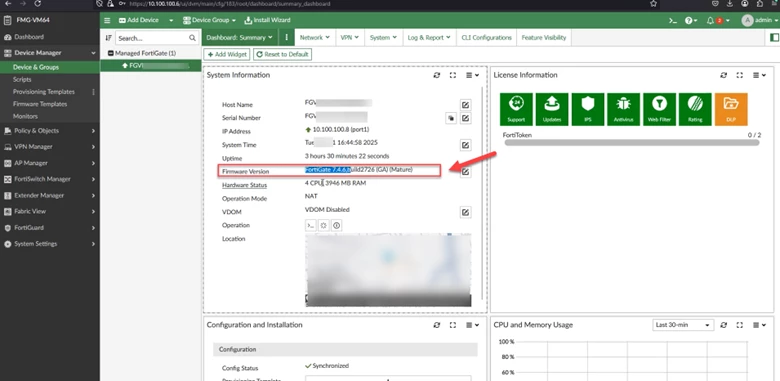Click the IPS license icon
This screenshot has width=780, height=381.
pos(587,109)
